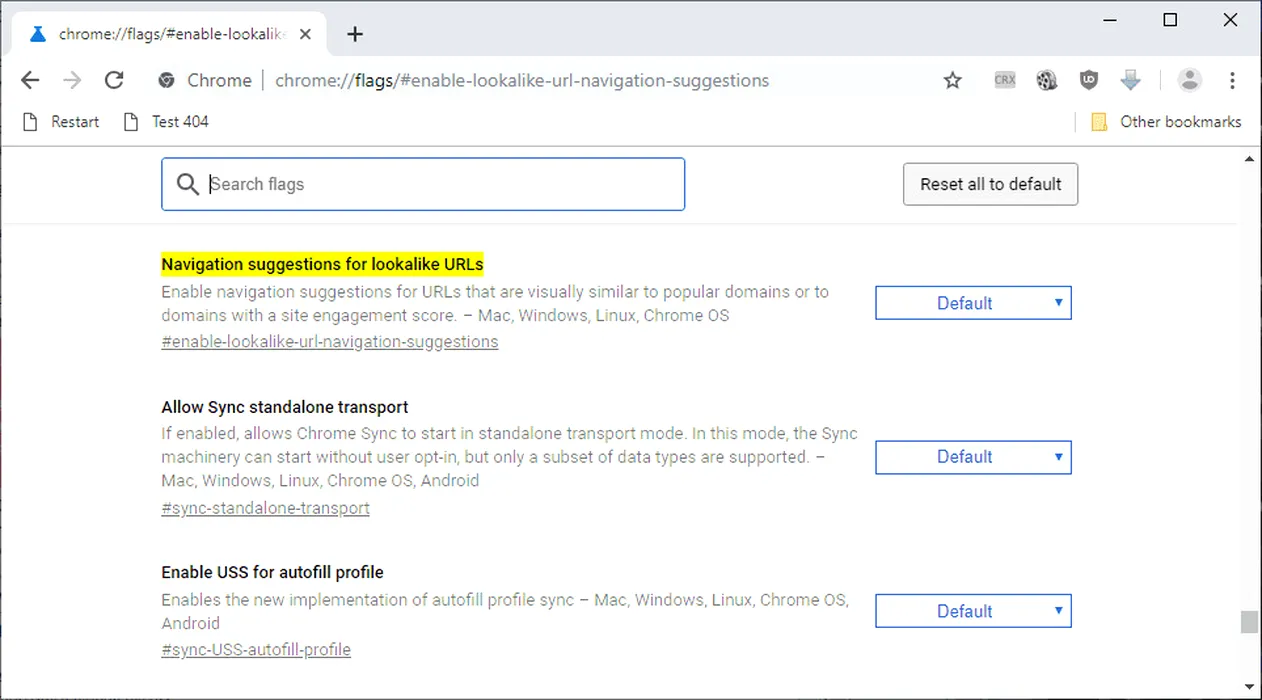
Task: Reload the current flags page
Action: coord(114,80)
